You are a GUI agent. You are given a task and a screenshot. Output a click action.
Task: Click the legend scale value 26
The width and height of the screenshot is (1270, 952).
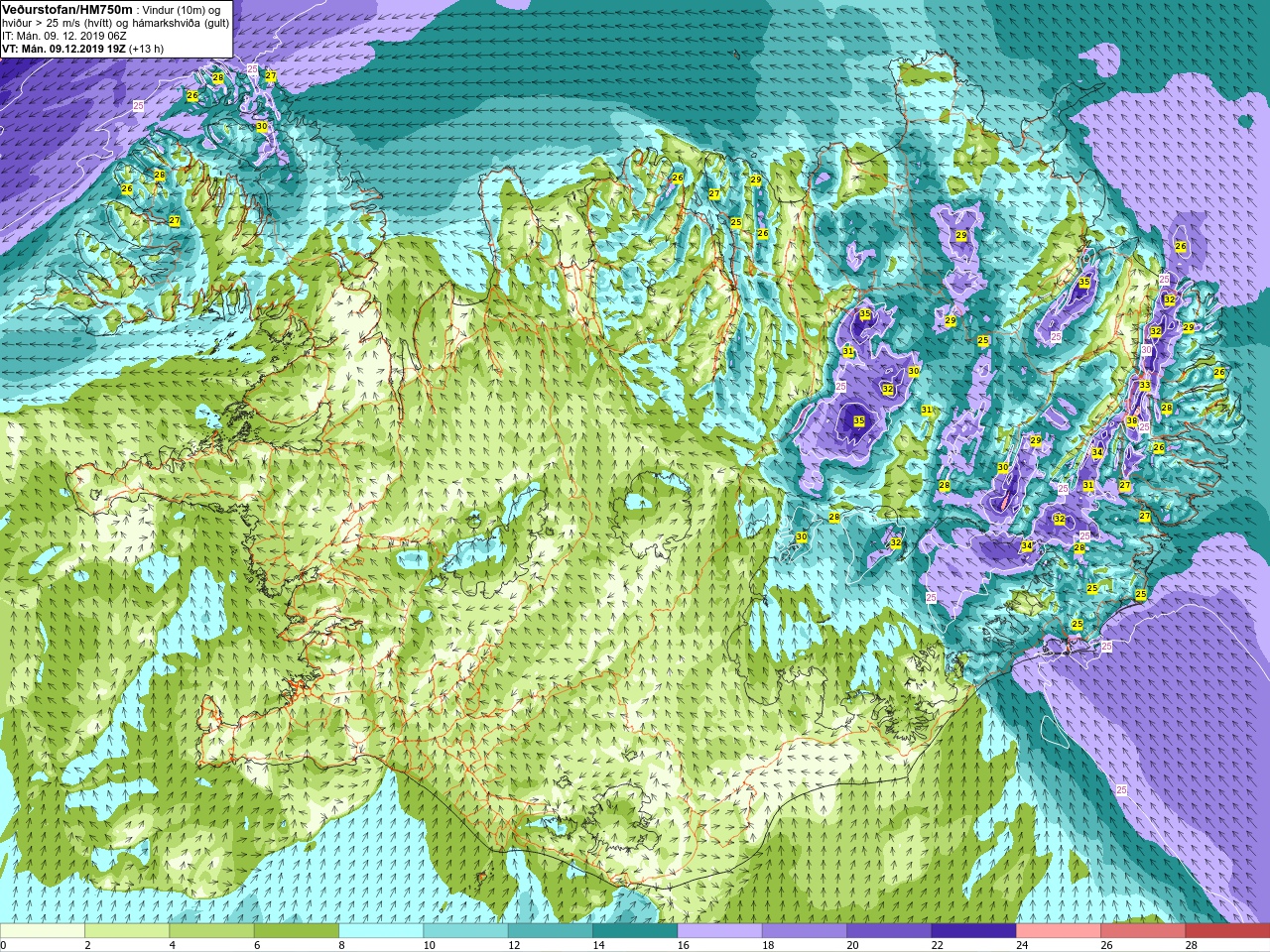pos(1105,945)
